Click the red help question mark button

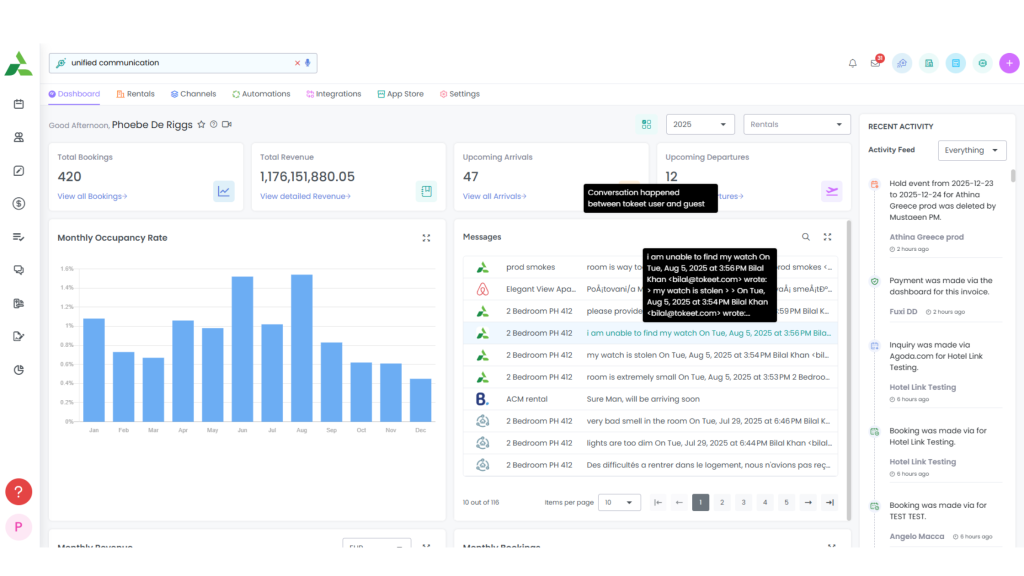pos(18,492)
